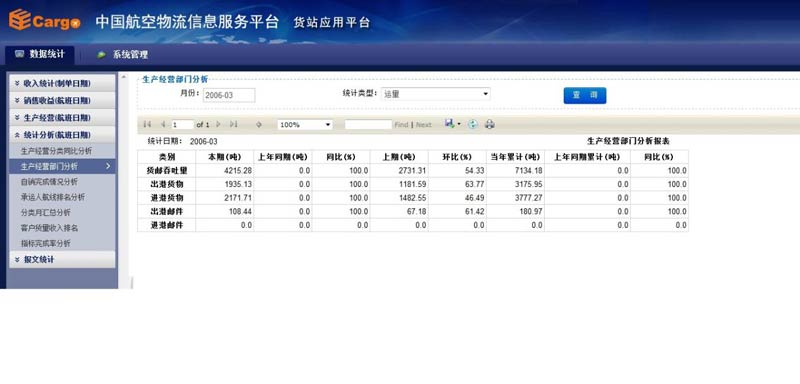Collapse the 统计分析(航班日期) section
800x384 pixels.
click(x=62, y=135)
